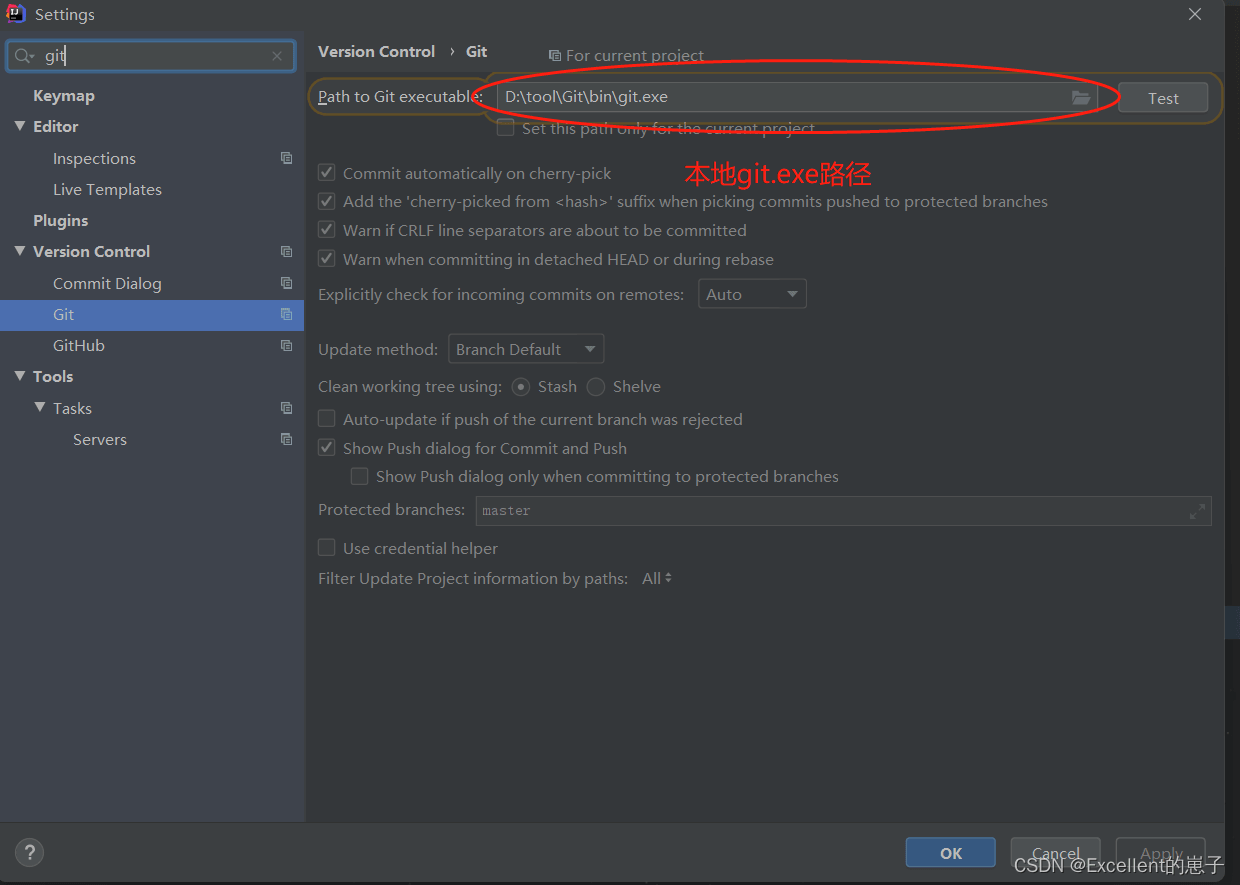Screen dimensions: 1240x885
Task: Select the Stash radio button
Action: pyautogui.click(x=521, y=386)
